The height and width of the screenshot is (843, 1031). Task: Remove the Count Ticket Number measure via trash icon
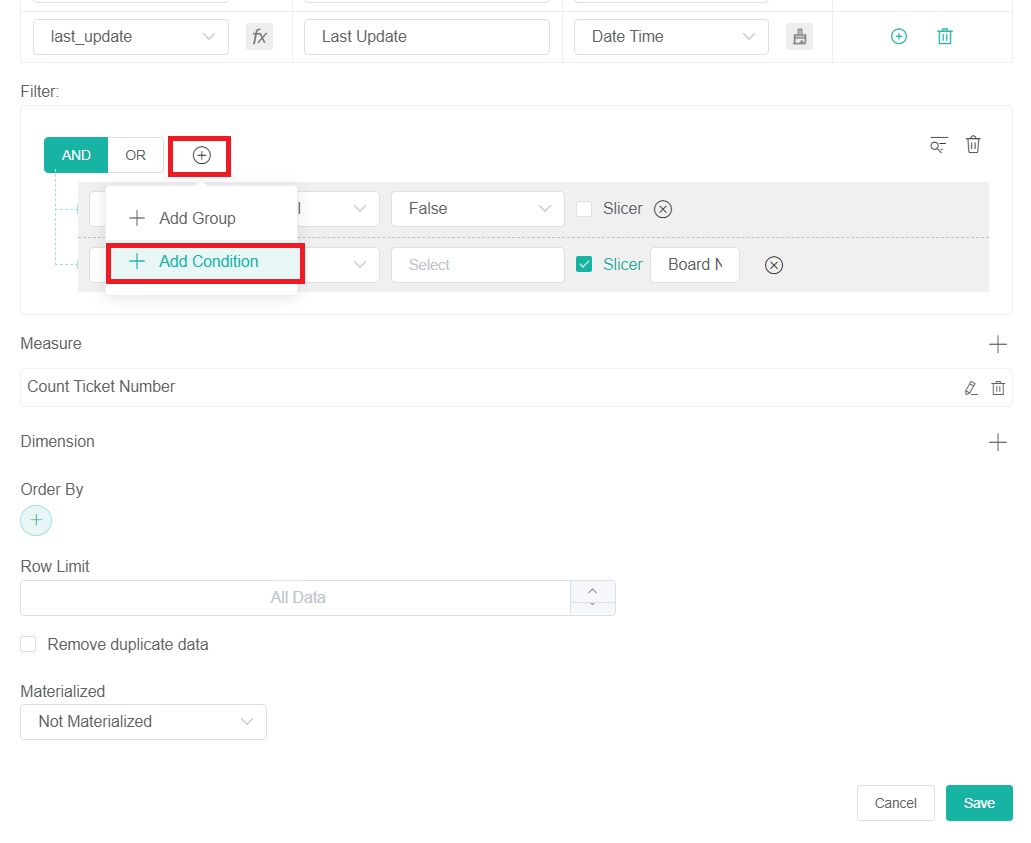click(997, 387)
